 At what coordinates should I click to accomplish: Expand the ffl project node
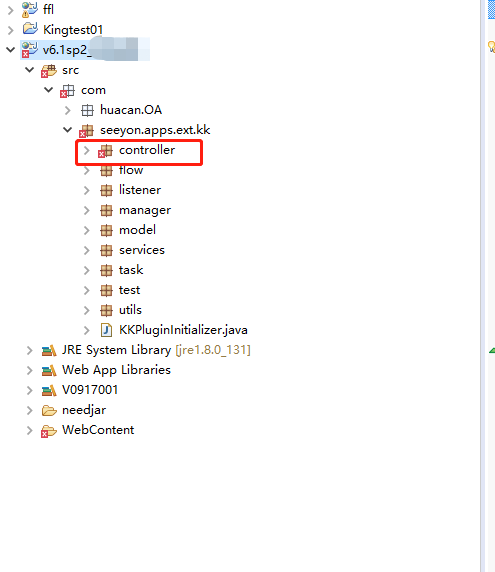click(x=11, y=10)
